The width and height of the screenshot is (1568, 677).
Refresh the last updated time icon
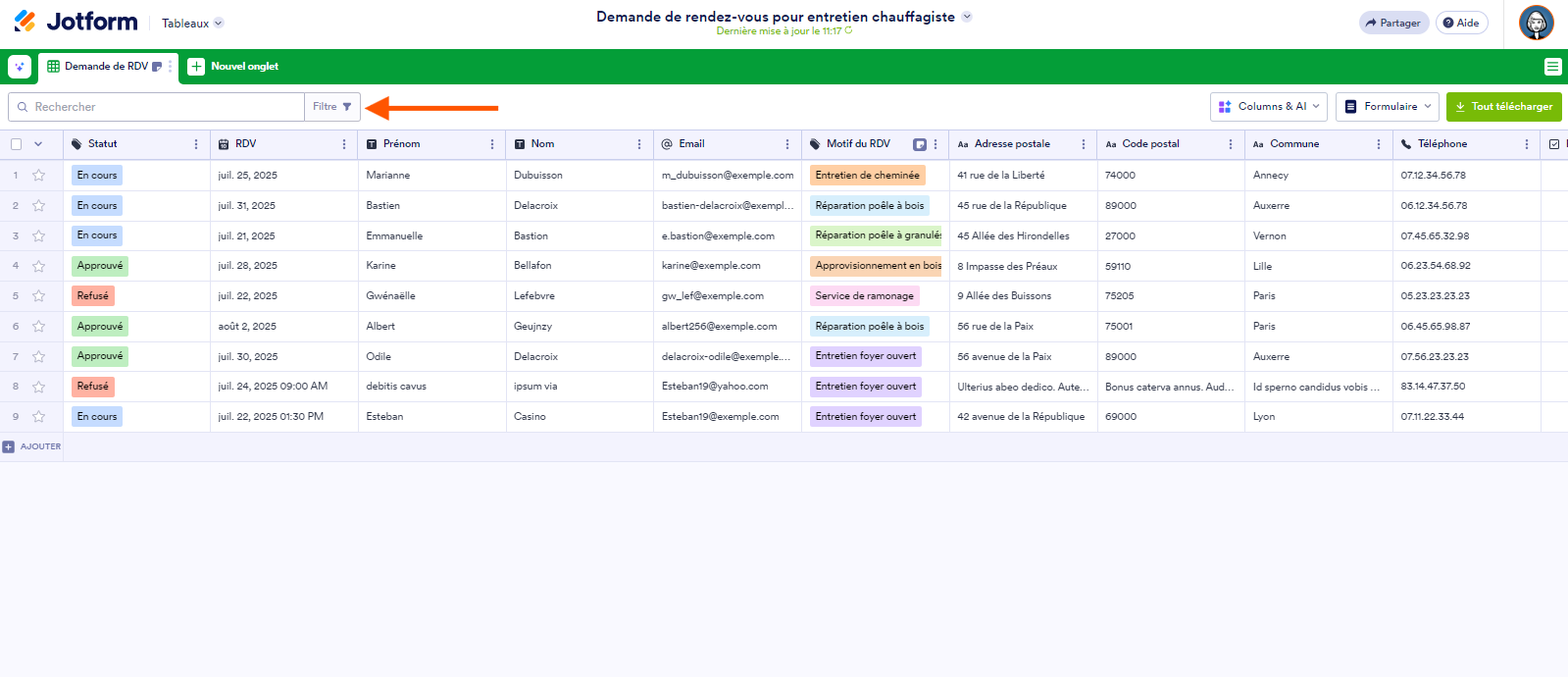(848, 30)
